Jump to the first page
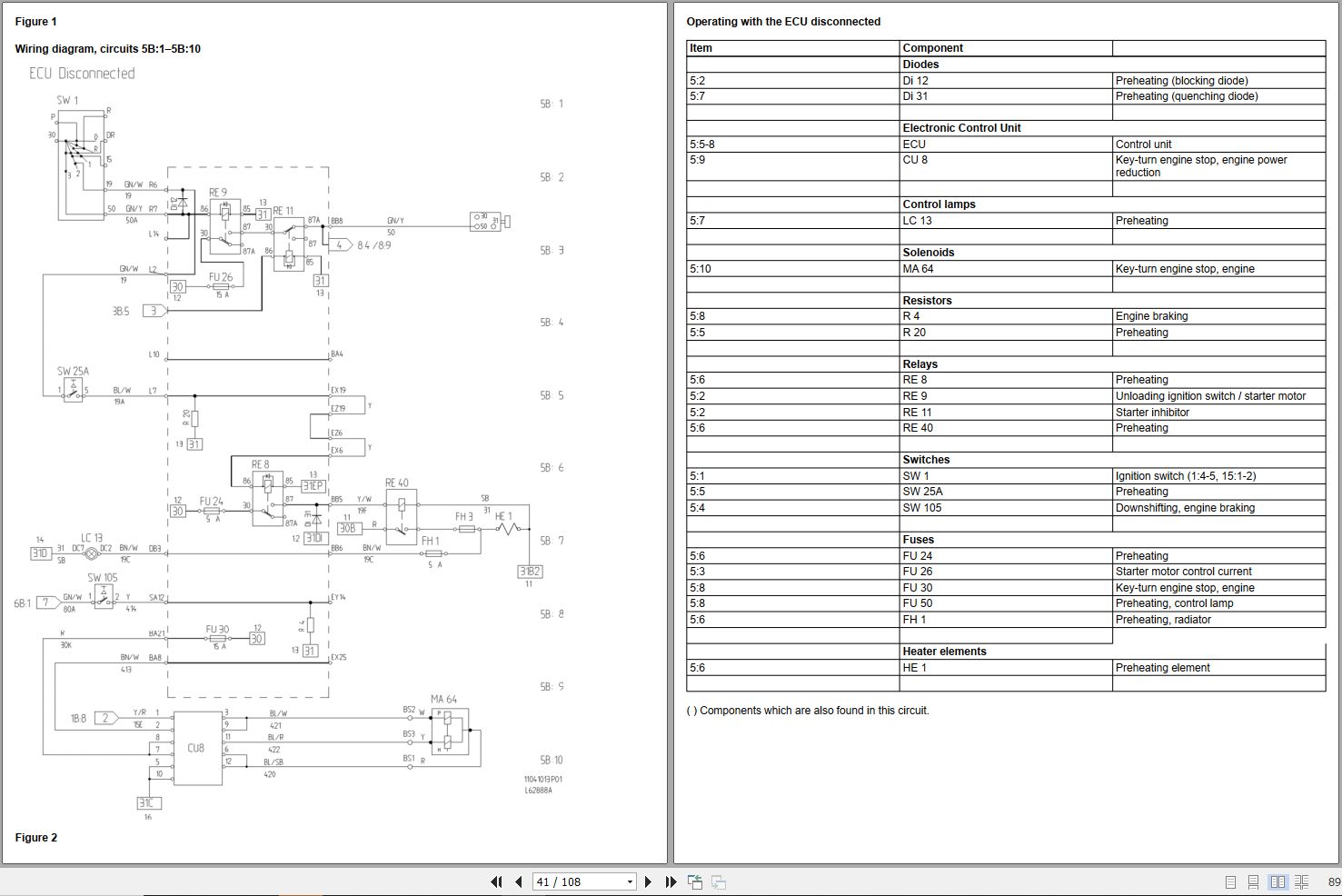The height and width of the screenshot is (896, 1342). (x=496, y=881)
